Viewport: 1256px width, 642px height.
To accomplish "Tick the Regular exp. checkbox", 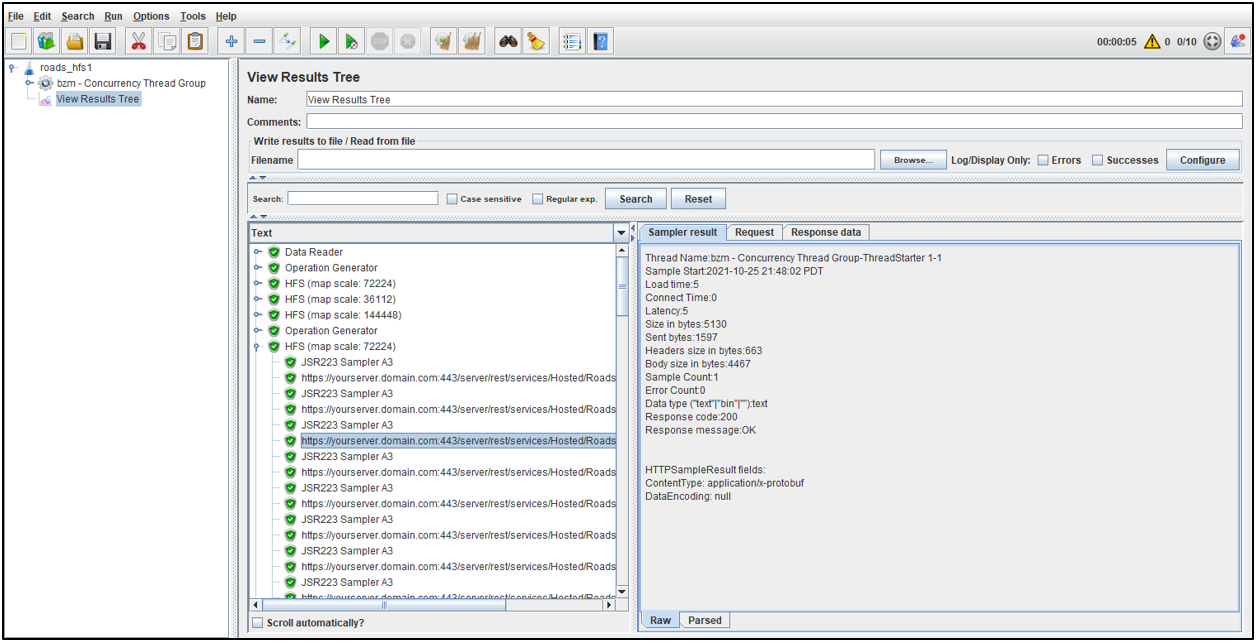I will 538,199.
